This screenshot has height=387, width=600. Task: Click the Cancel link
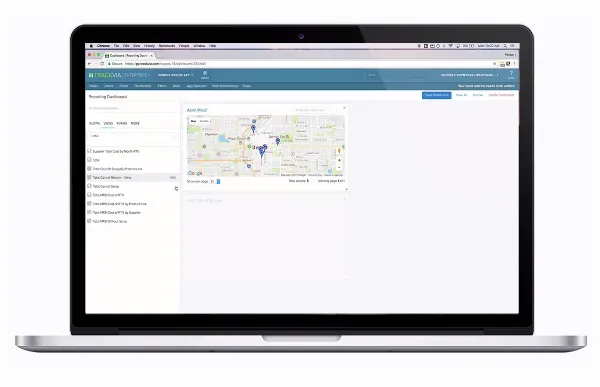pyautogui.click(x=478, y=95)
